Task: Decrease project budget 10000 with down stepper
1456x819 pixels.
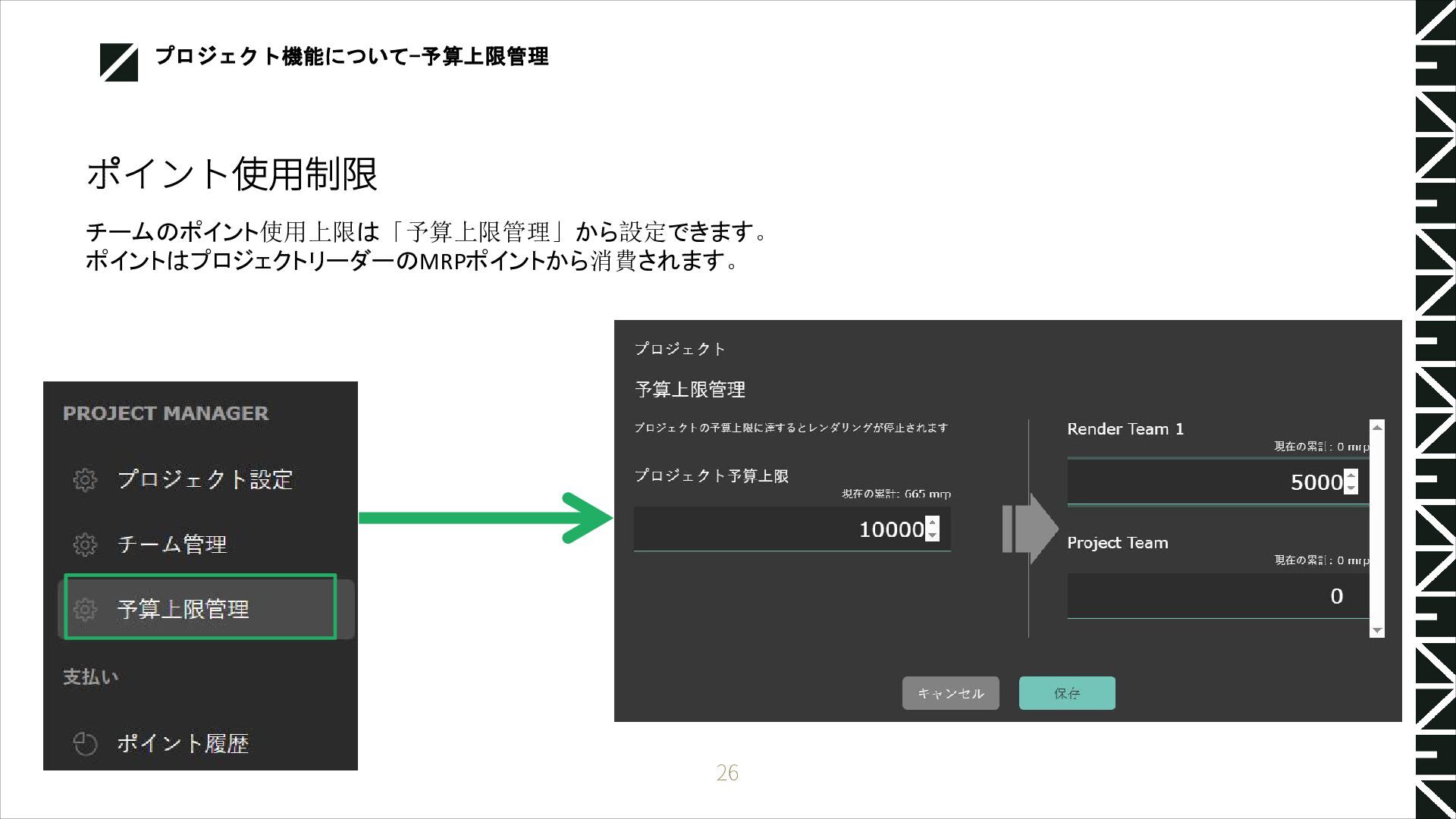Action: [x=933, y=535]
